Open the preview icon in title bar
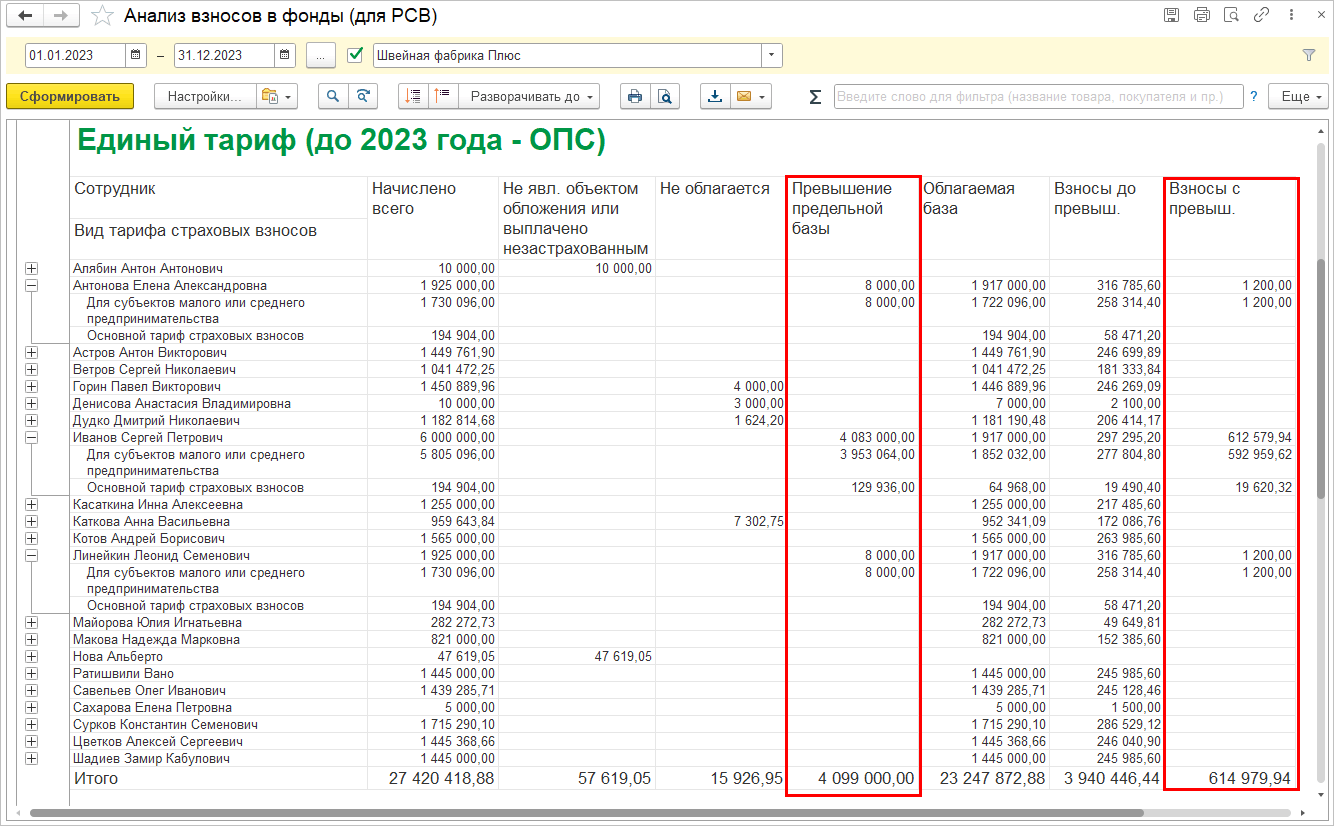This screenshot has width=1334, height=826. [x=1232, y=15]
